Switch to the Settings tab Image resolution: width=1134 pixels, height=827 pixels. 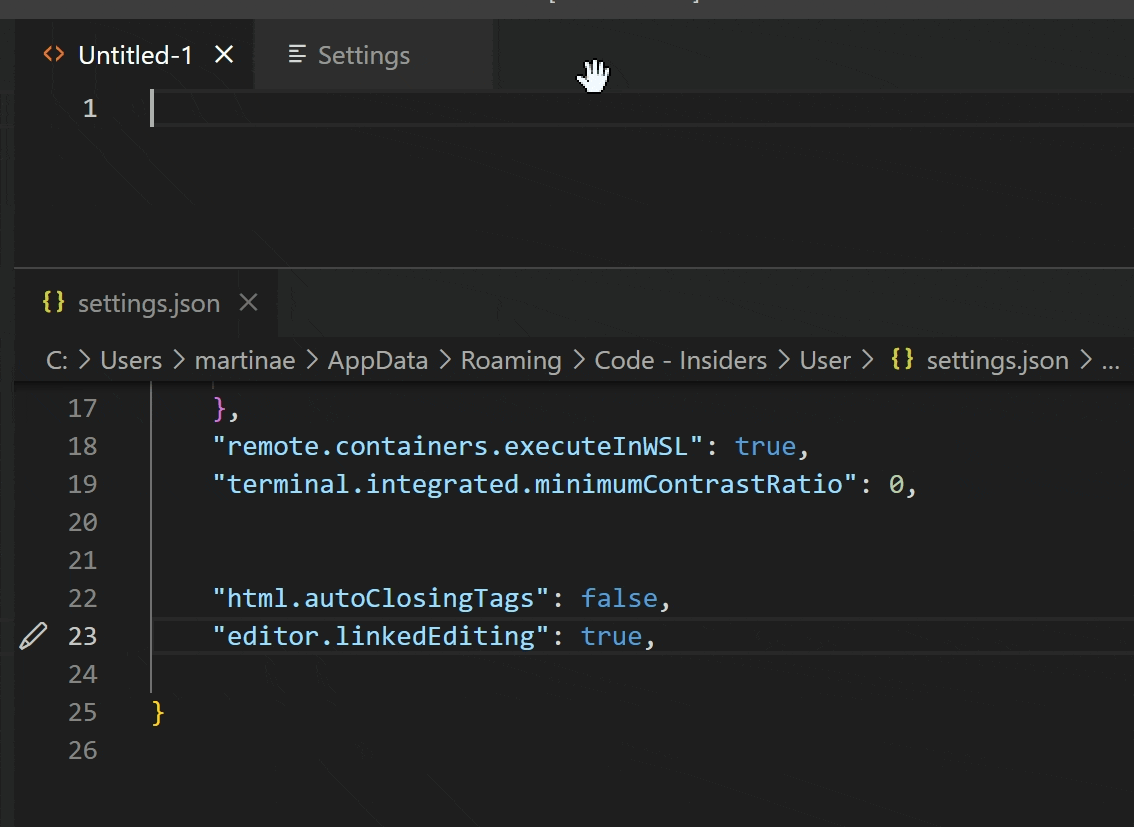[x=363, y=55]
